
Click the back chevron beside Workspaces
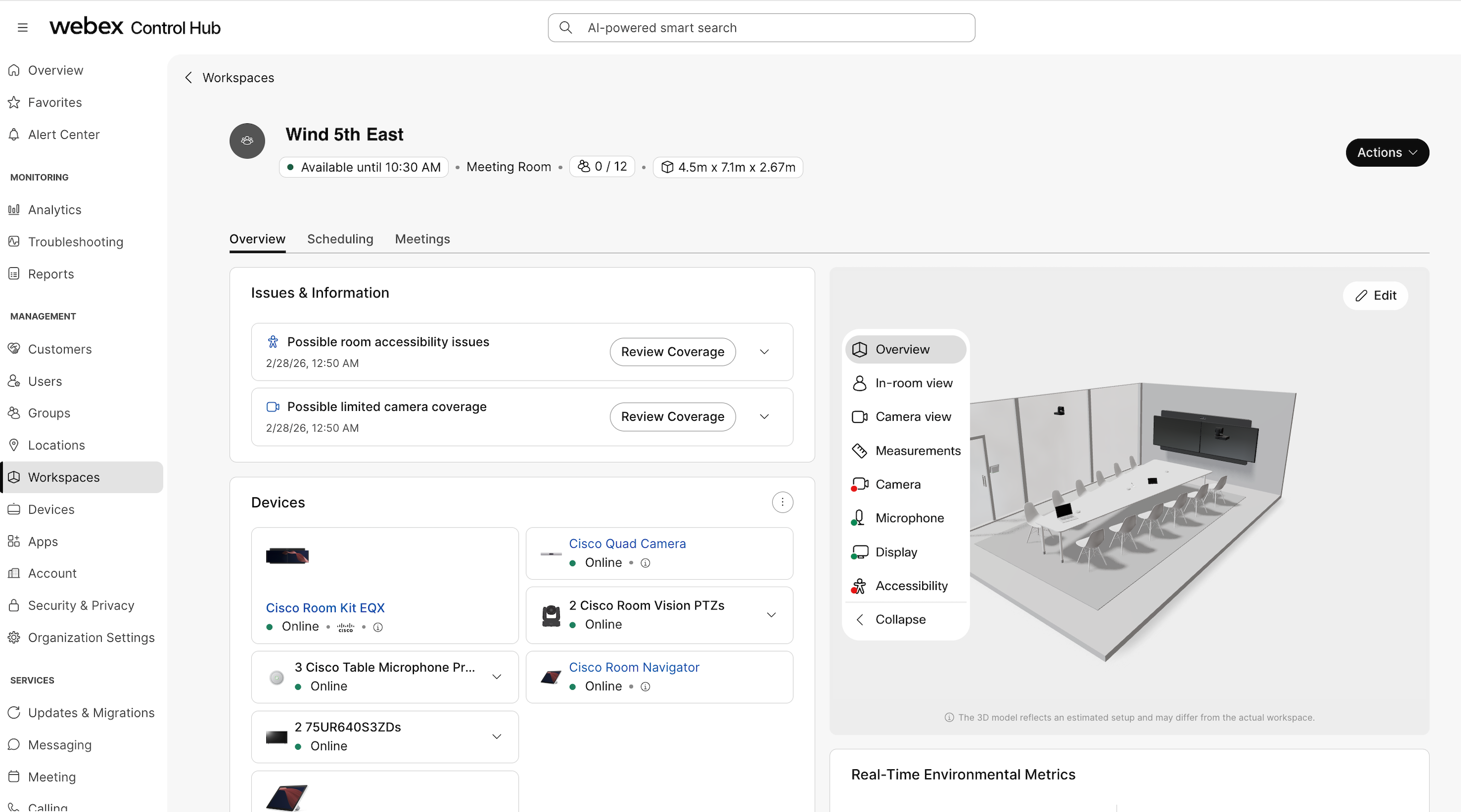tap(189, 78)
